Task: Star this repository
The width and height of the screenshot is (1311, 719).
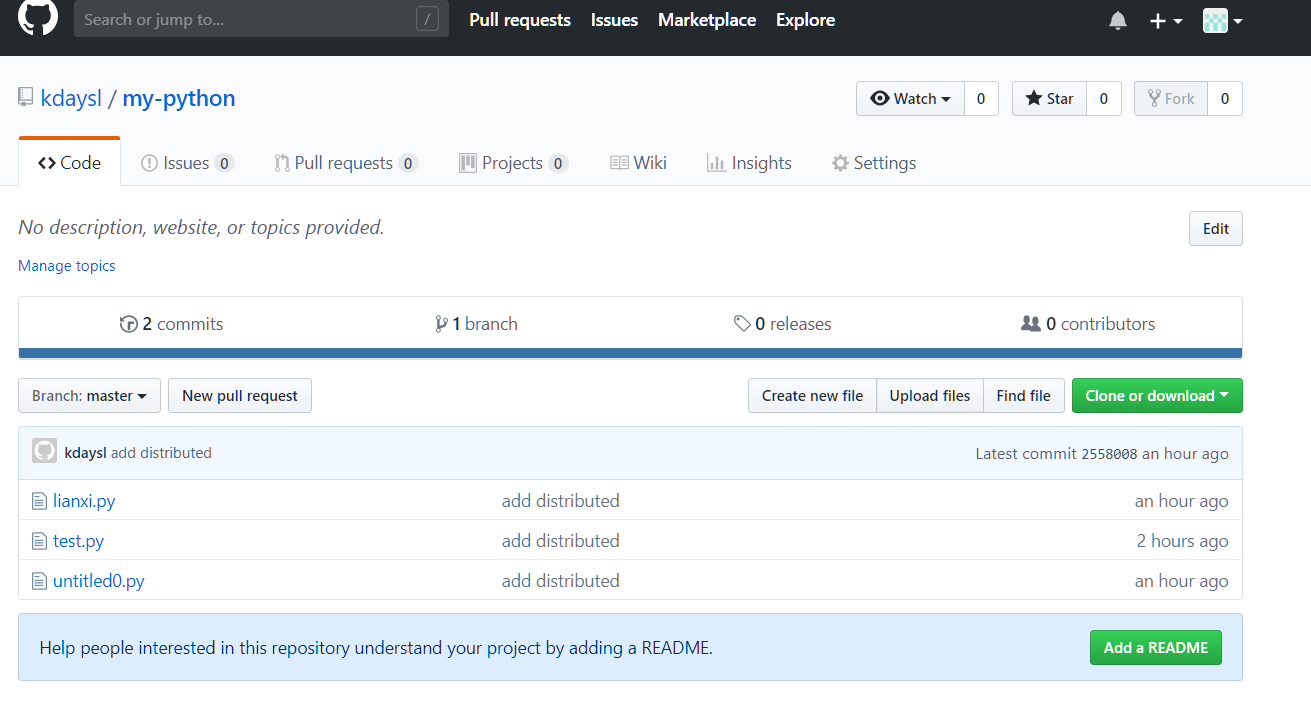Action: [1049, 98]
